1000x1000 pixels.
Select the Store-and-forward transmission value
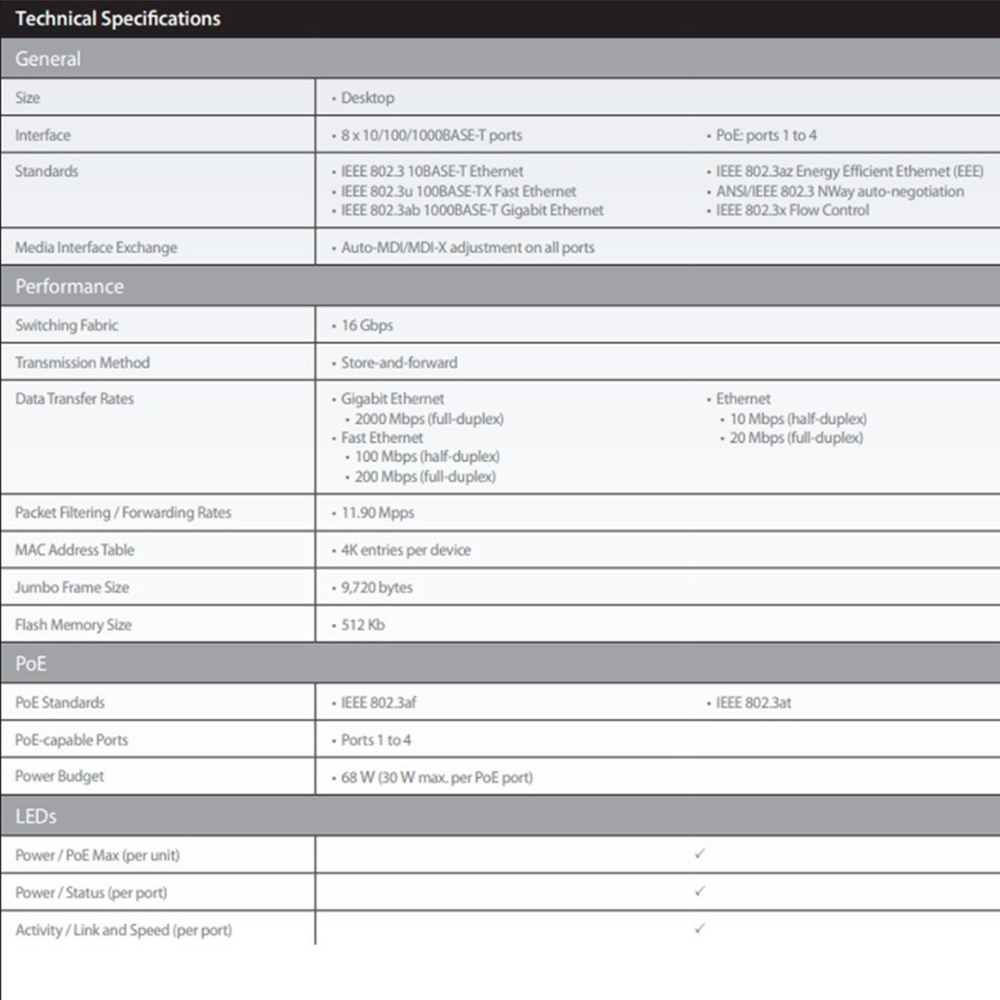tap(398, 362)
